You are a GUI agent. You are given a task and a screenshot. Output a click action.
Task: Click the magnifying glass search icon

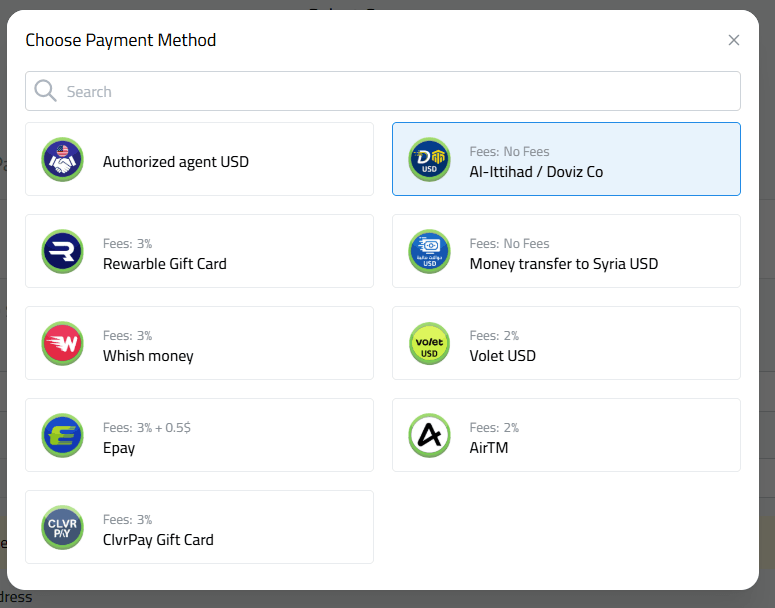45,90
